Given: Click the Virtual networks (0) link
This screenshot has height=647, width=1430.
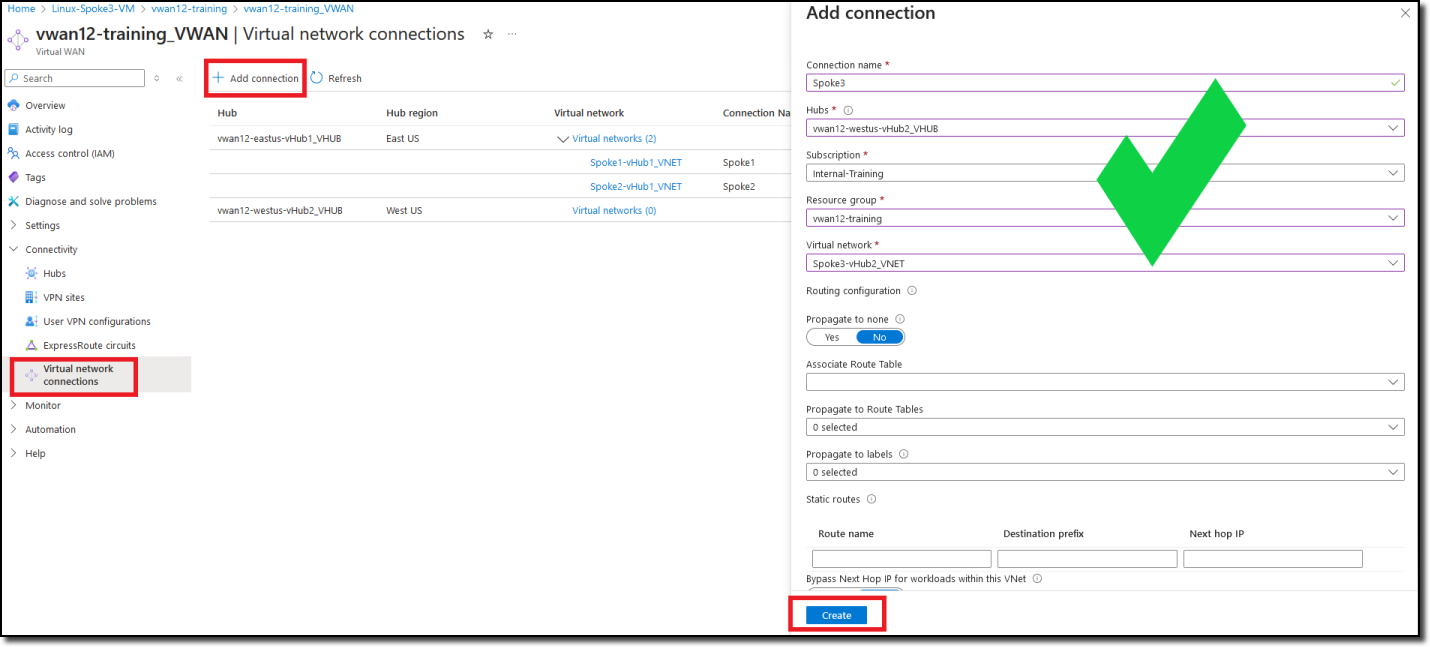Looking at the screenshot, I should pos(614,210).
